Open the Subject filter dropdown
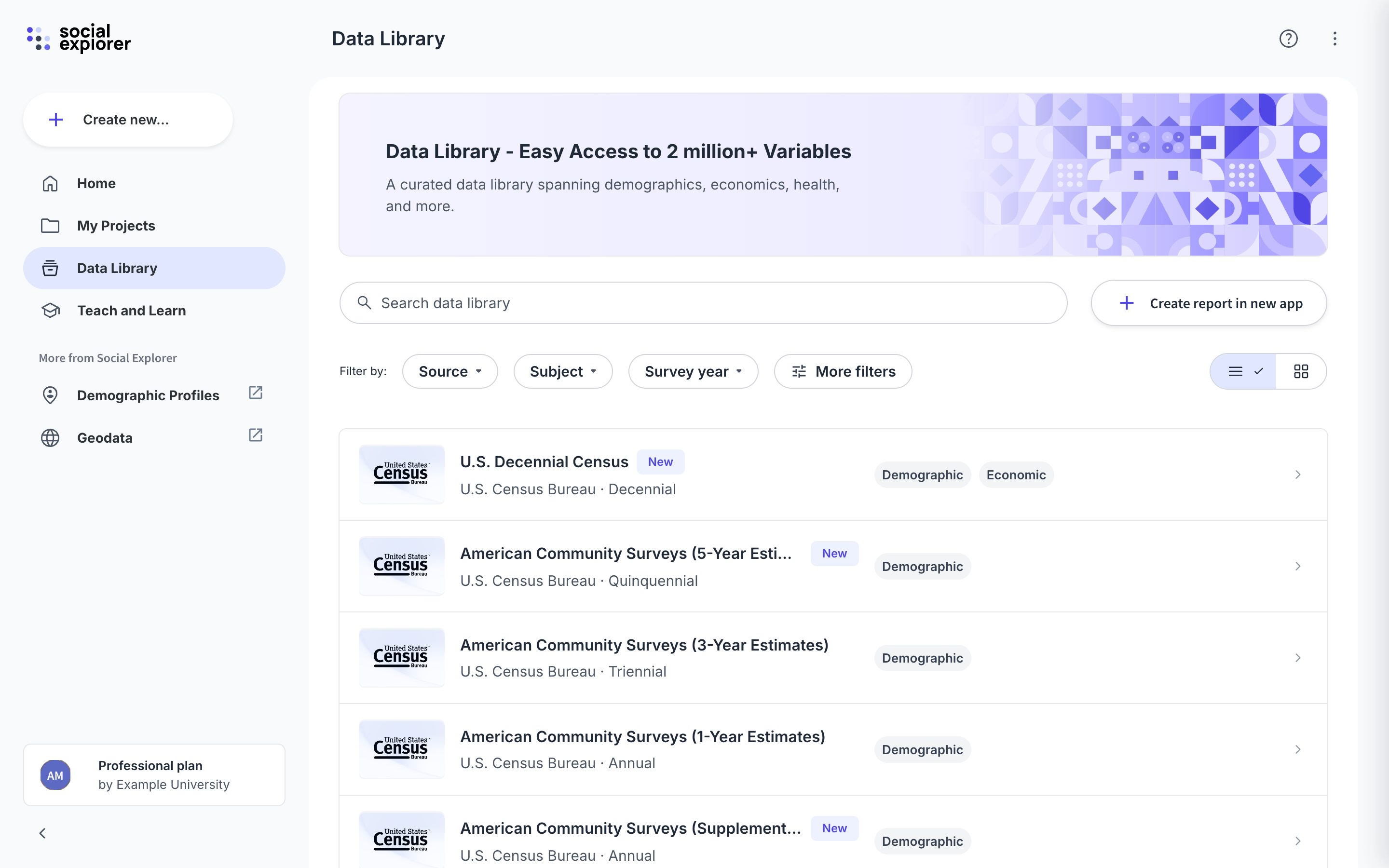 pyautogui.click(x=563, y=371)
